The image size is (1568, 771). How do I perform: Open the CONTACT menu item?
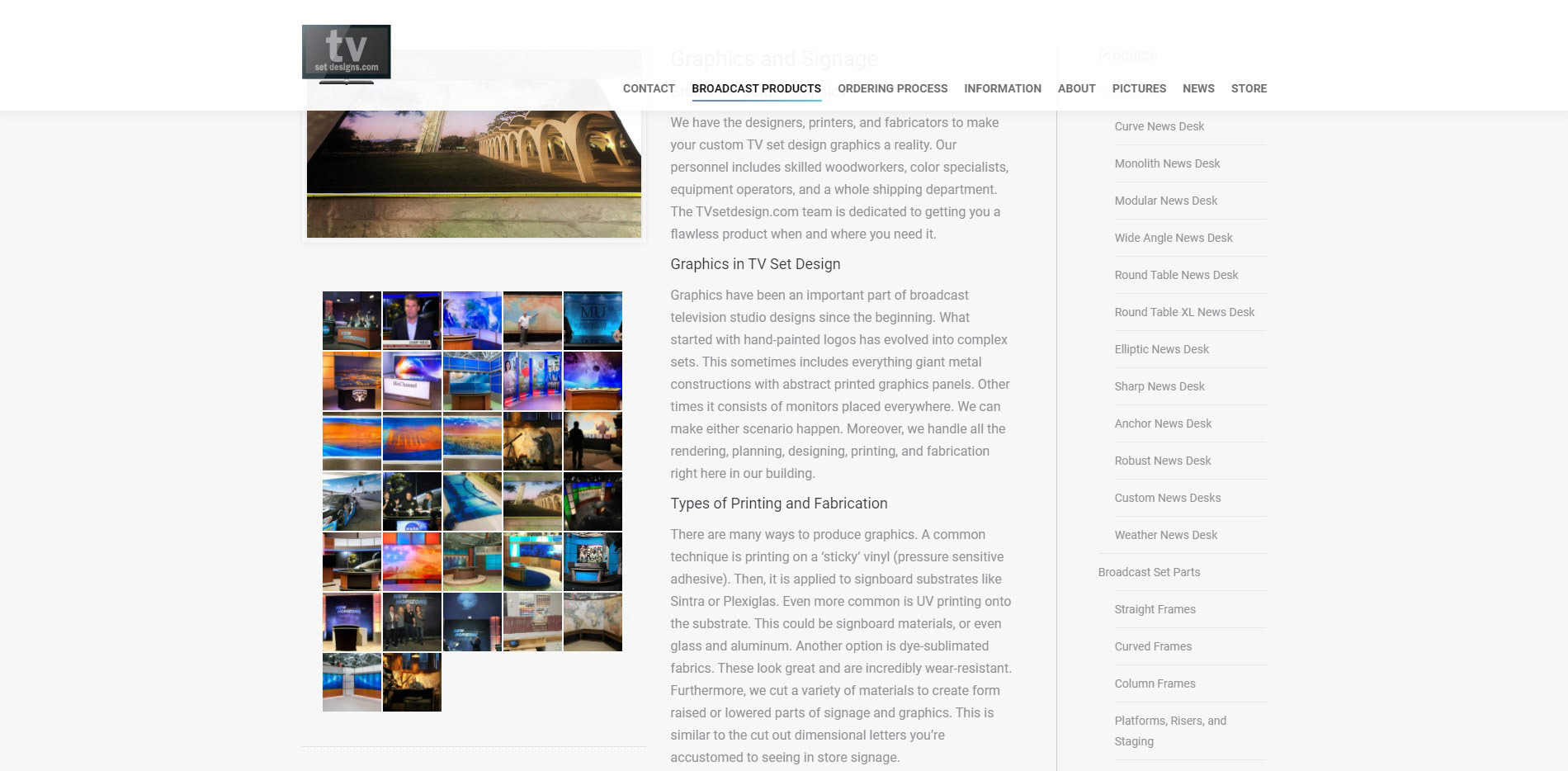pyautogui.click(x=649, y=88)
